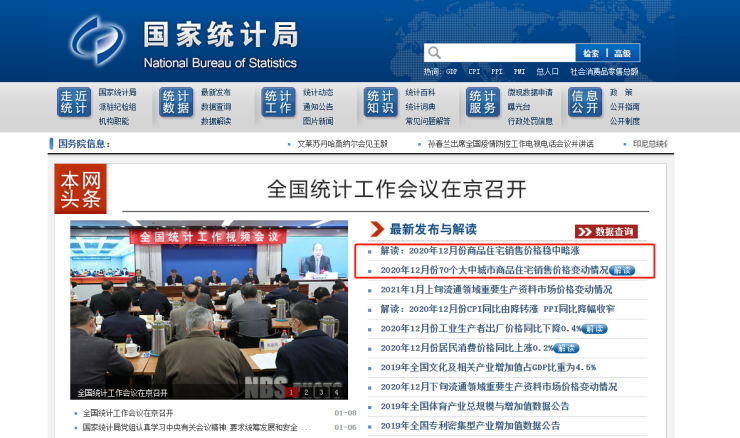Open the 信息公开 navigation block

(x=585, y=102)
